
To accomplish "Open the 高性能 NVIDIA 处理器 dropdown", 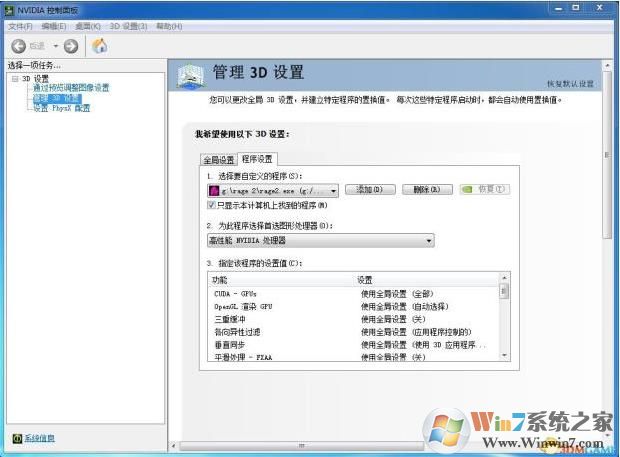I will [321, 240].
